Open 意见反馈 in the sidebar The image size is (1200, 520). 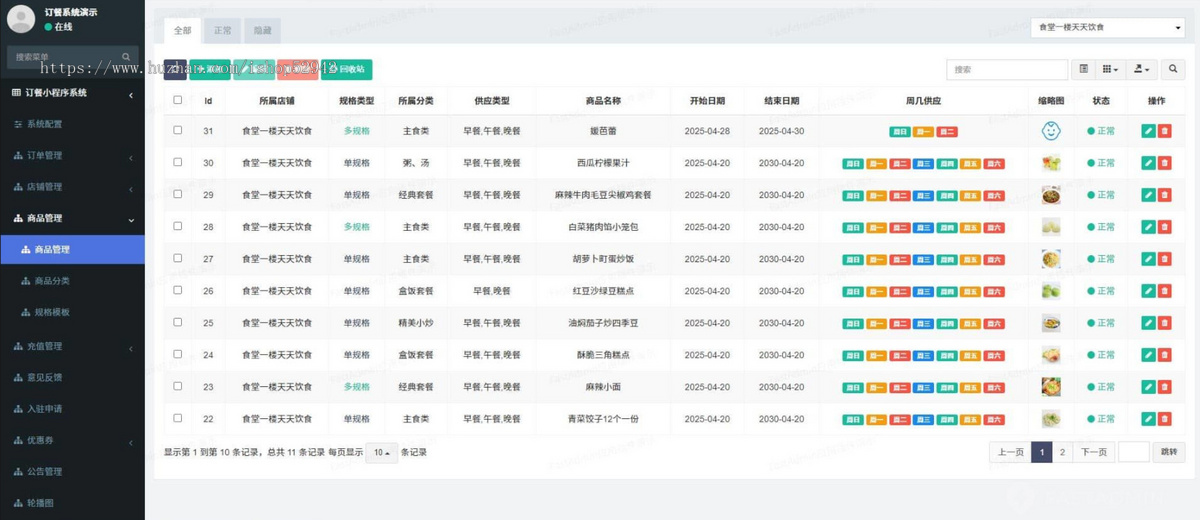click(x=72, y=377)
